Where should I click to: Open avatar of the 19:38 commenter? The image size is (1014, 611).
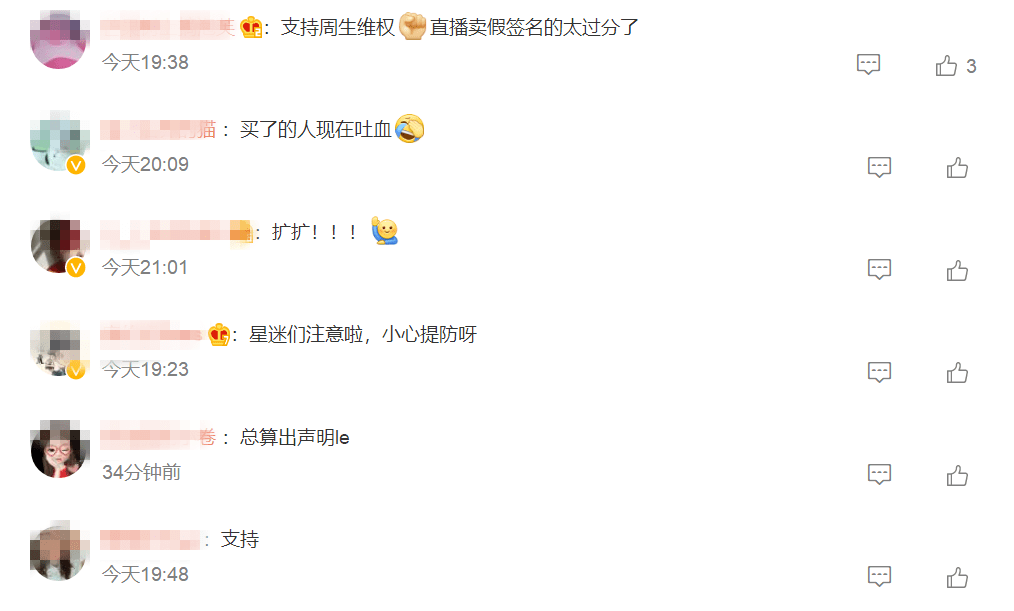(x=59, y=39)
